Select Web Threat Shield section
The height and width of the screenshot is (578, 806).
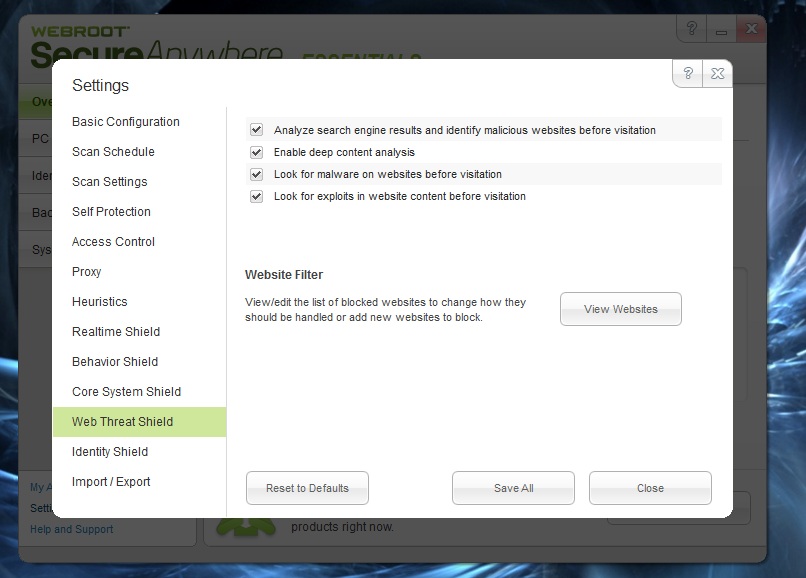(x=139, y=422)
